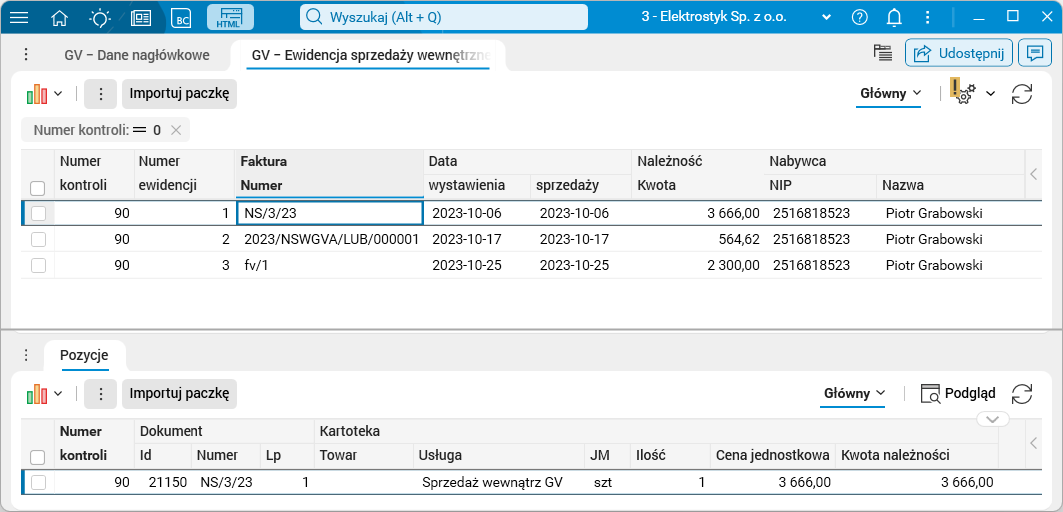
Task: Click wystawienia date column header
Action: [x=477, y=186]
